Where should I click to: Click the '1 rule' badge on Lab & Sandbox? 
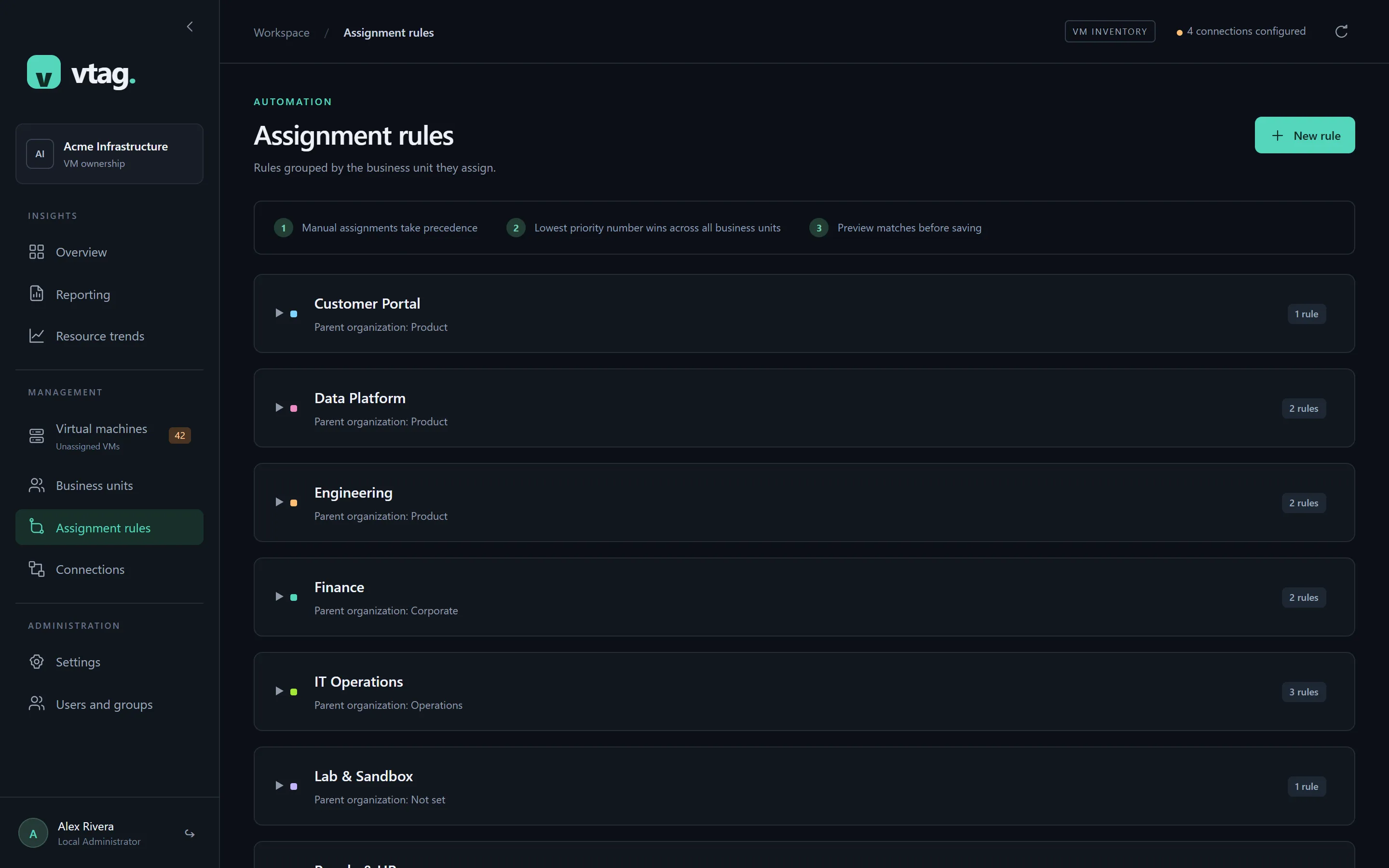1307,787
